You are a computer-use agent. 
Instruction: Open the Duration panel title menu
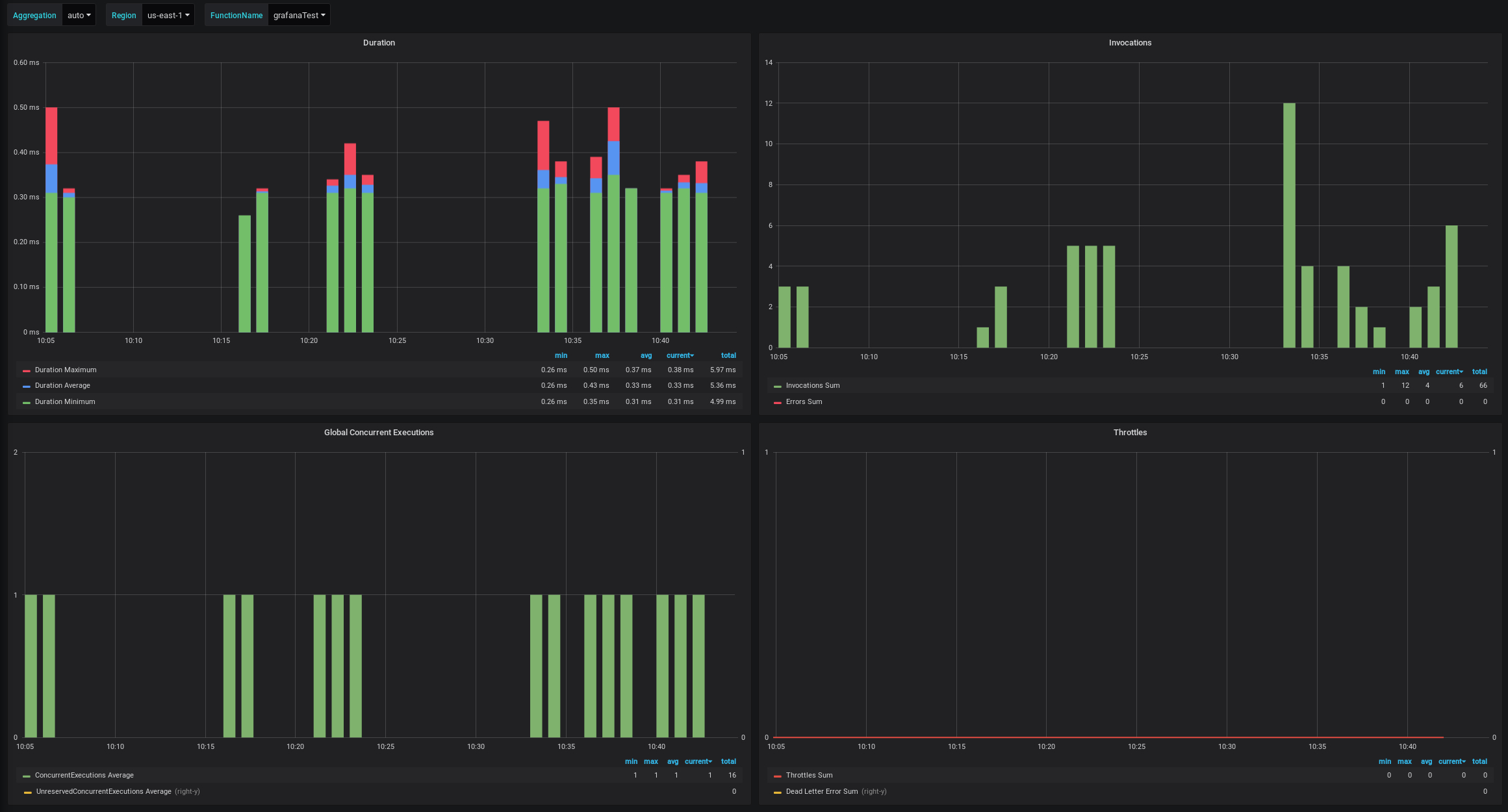[x=379, y=43]
